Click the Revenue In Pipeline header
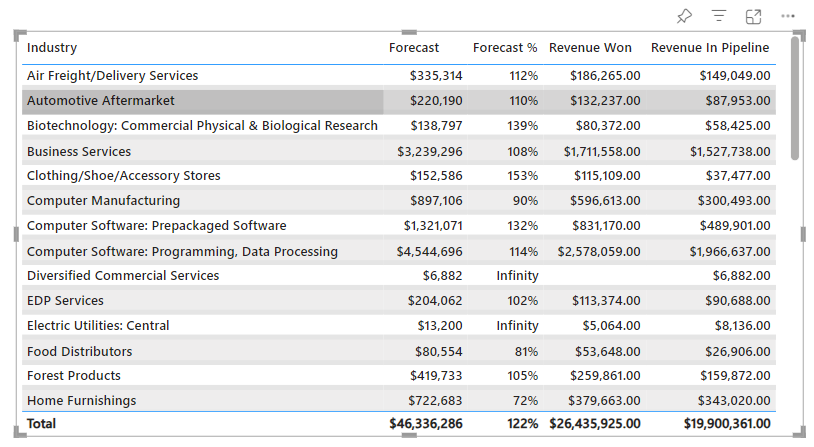 [x=710, y=48]
